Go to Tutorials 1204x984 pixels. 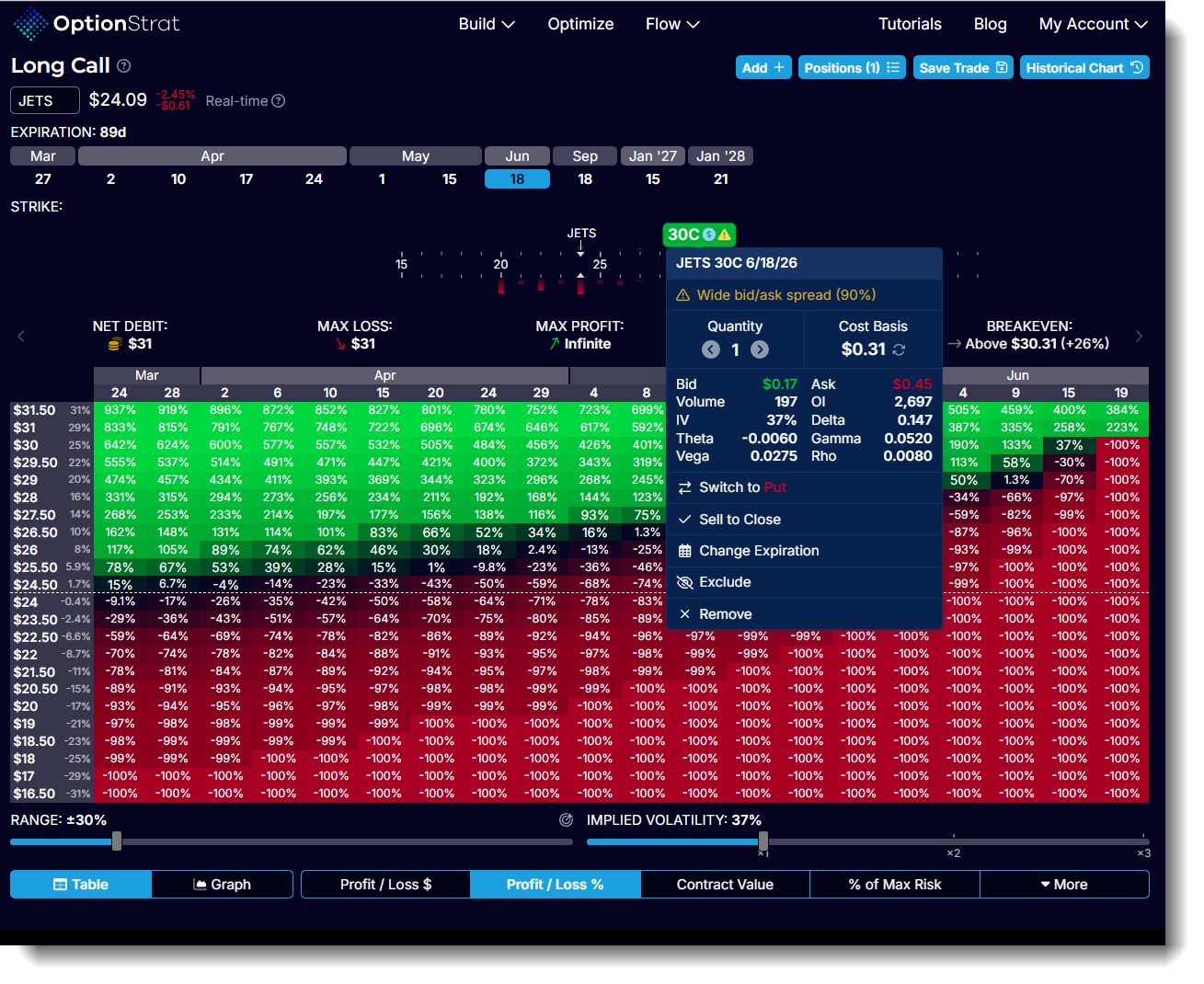click(x=910, y=24)
